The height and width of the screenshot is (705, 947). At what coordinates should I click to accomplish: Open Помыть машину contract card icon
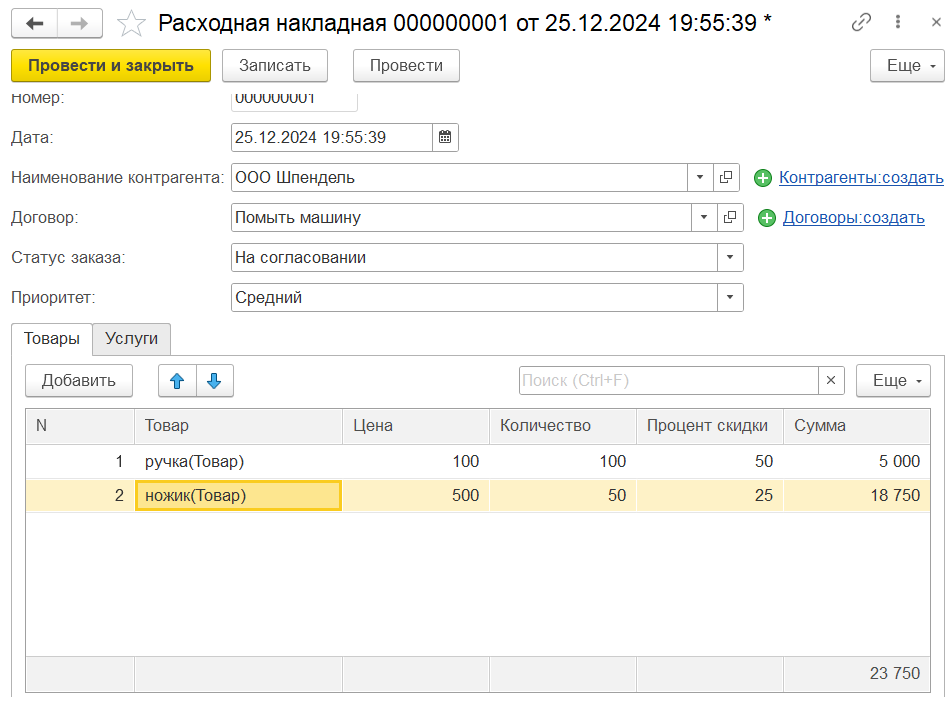coord(730,217)
